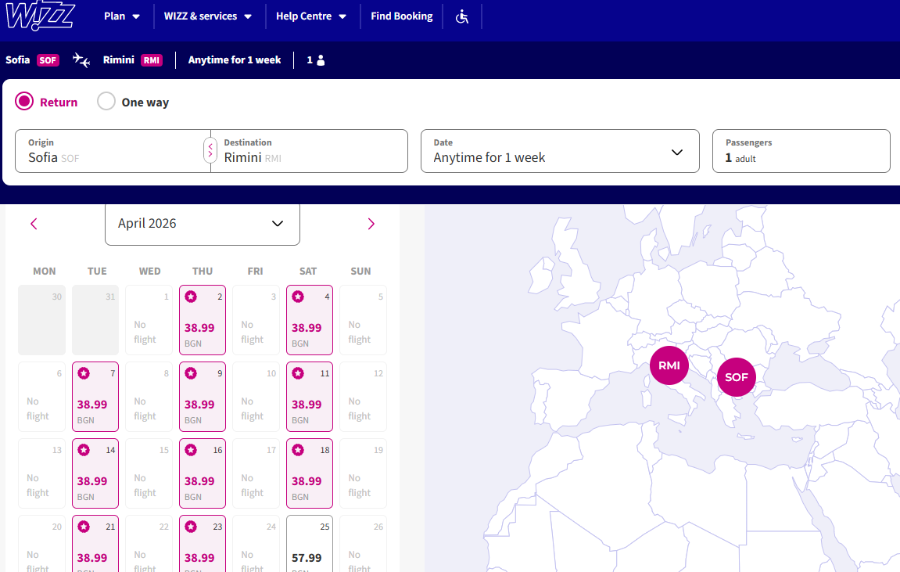Click the passenger person icon in summary bar

321,60
